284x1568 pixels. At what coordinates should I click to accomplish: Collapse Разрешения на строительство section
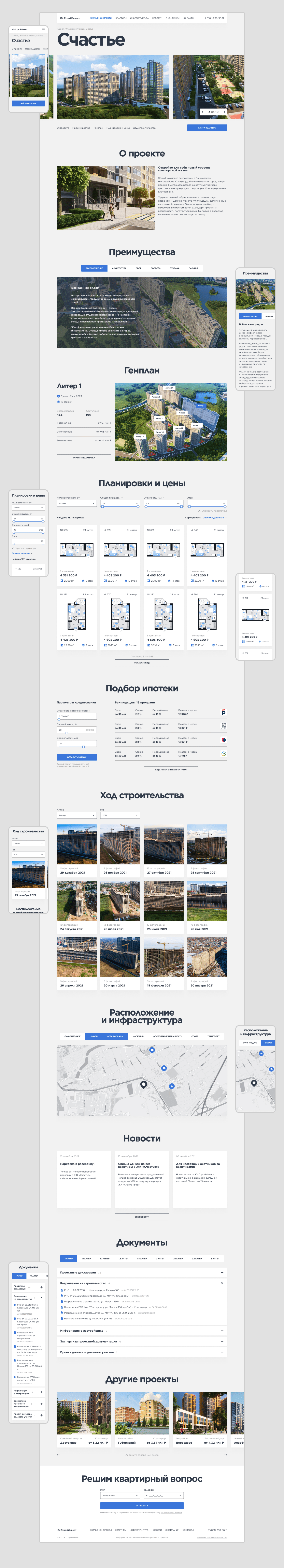222,1283
